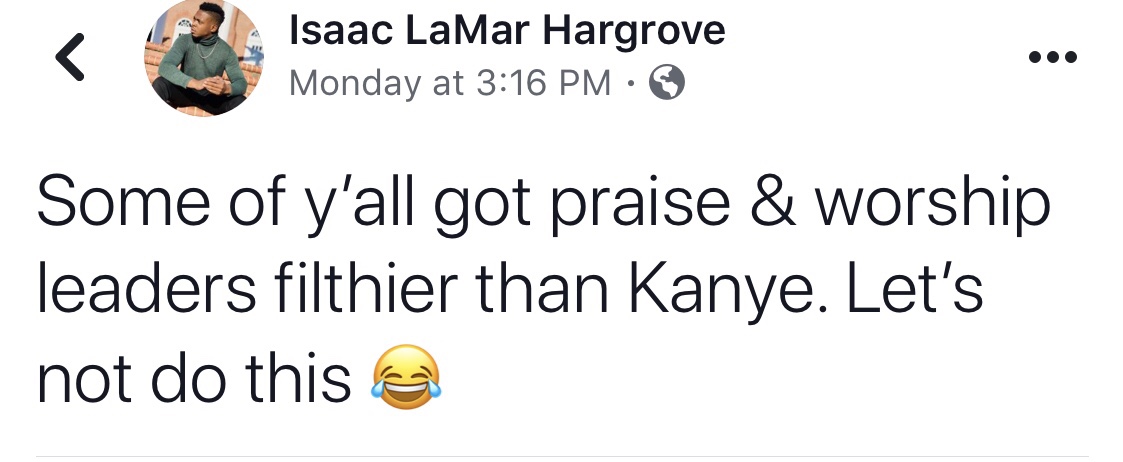Click the globe public audience icon
1123x462 pixels.
[x=667, y=84]
